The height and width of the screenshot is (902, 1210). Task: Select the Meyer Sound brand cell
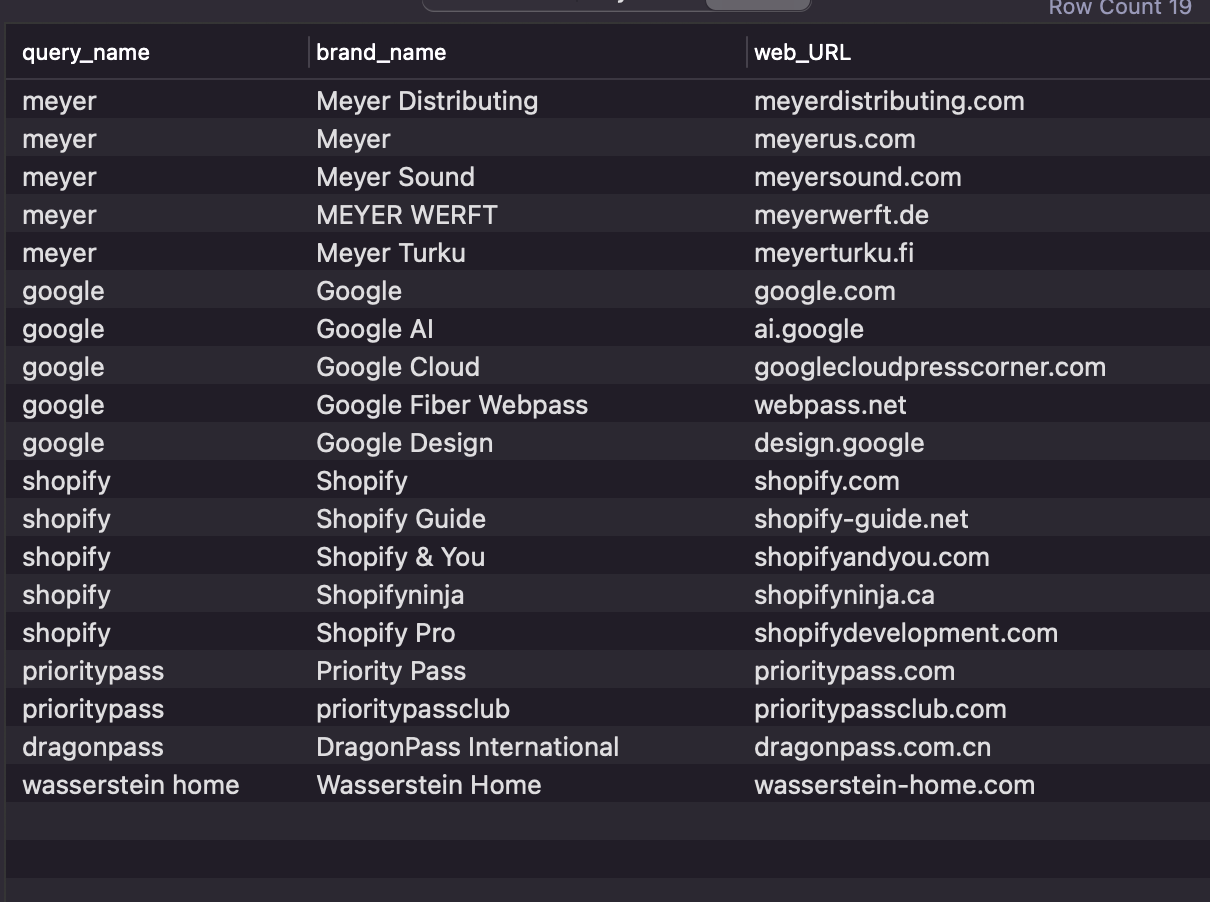[395, 177]
